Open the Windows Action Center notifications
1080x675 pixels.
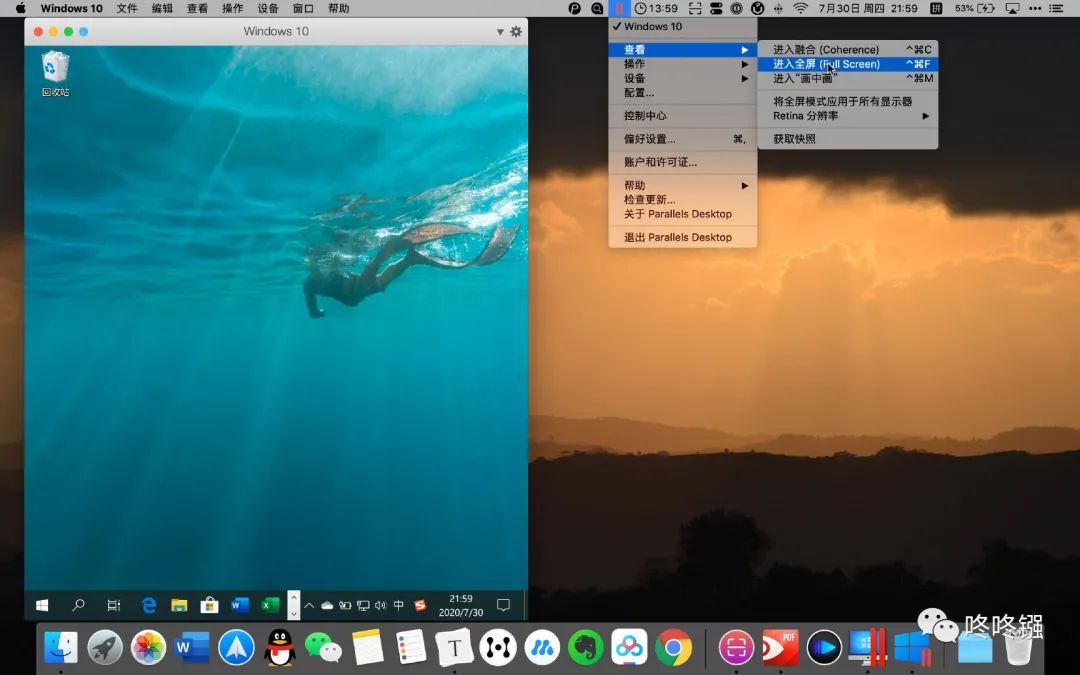503,605
